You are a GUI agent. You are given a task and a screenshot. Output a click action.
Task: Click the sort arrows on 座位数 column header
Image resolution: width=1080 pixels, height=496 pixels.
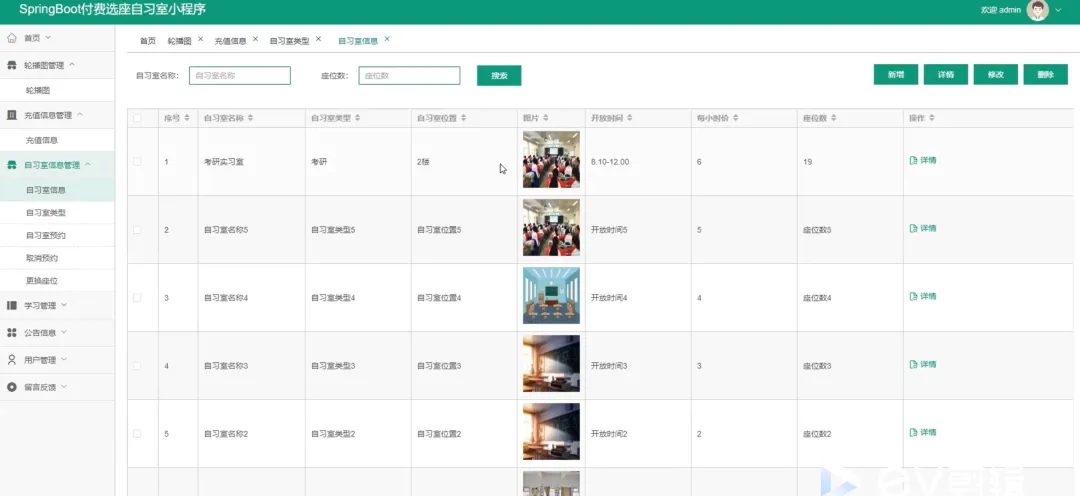coord(833,118)
